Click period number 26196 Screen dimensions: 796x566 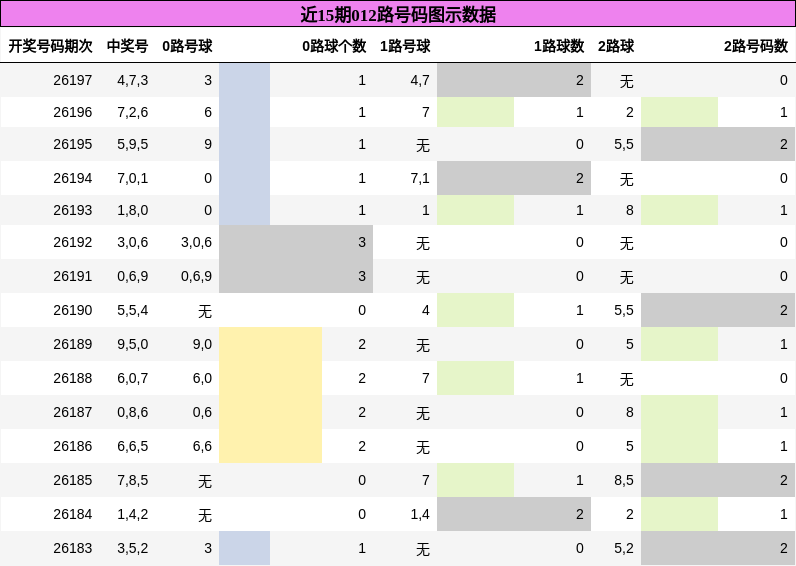point(73,112)
